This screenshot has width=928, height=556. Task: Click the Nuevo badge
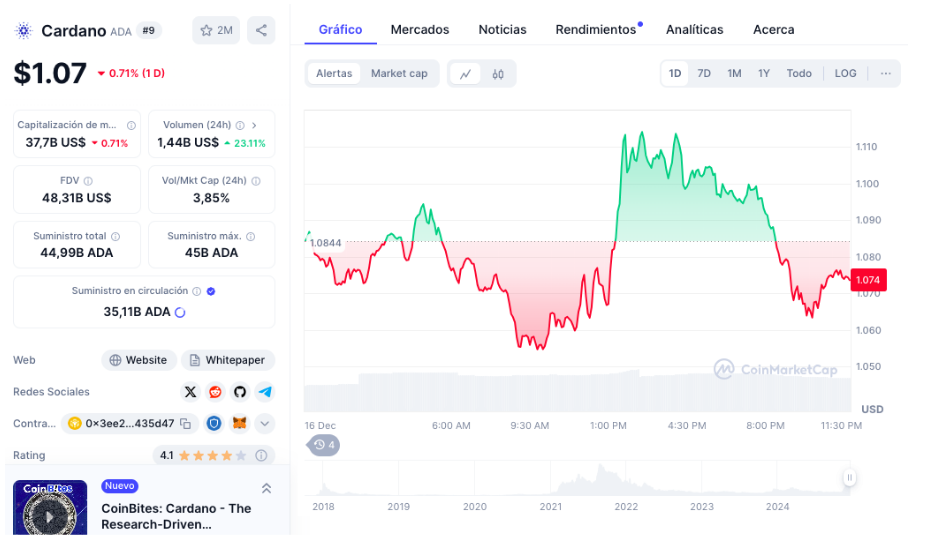pos(120,486)
